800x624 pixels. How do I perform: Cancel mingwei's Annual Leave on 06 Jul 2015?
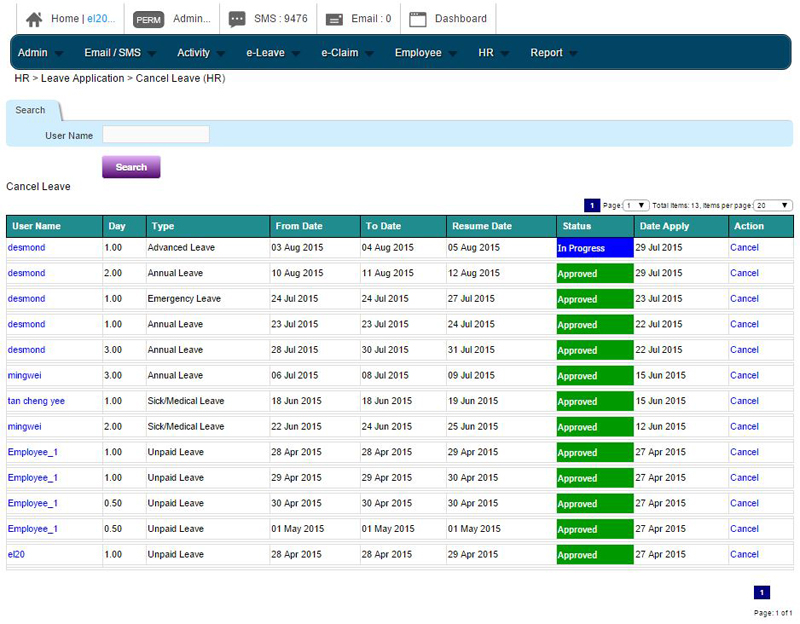[744, 375]
